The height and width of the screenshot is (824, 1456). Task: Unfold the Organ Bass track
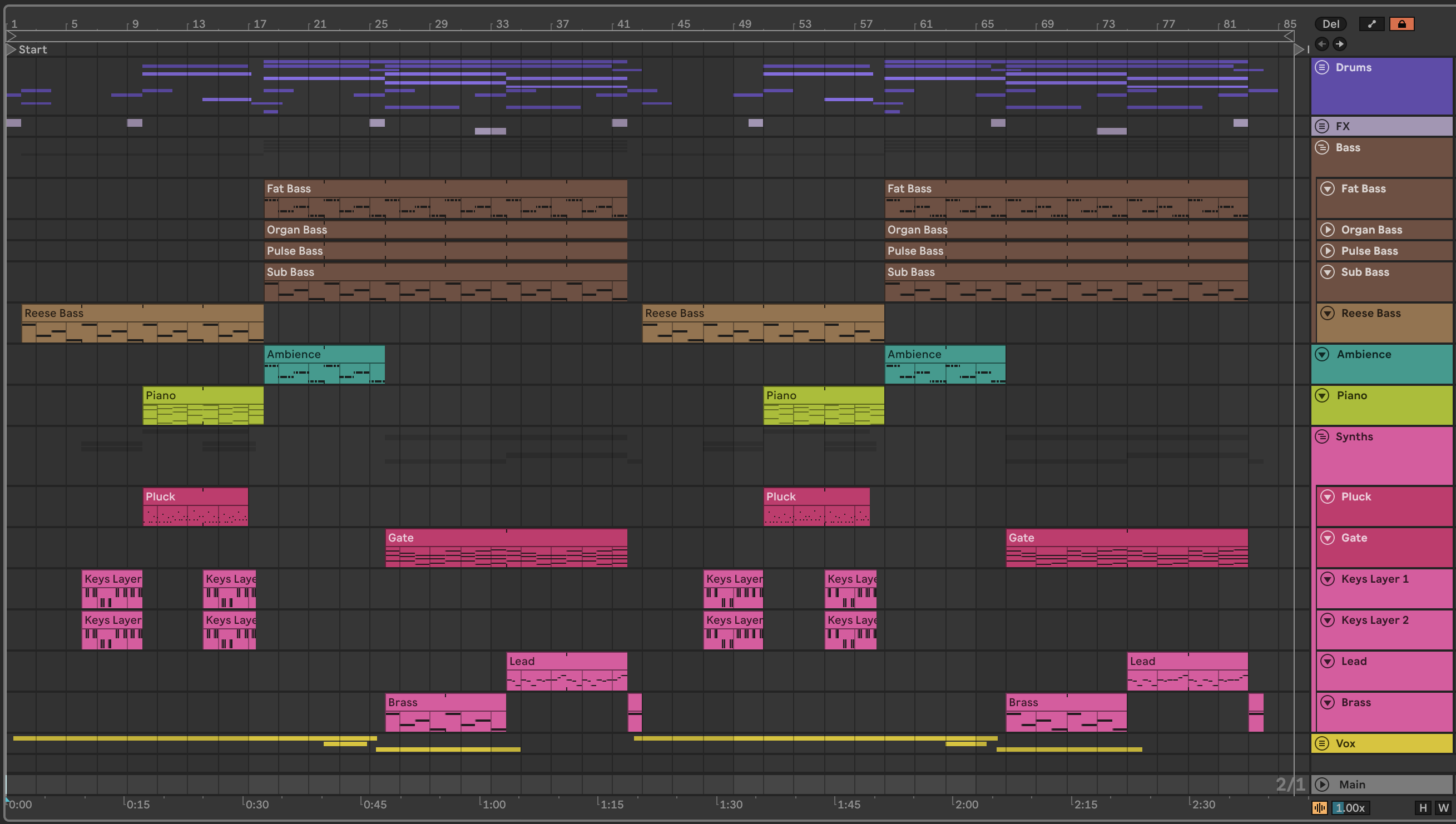(x=1328, y=230)
